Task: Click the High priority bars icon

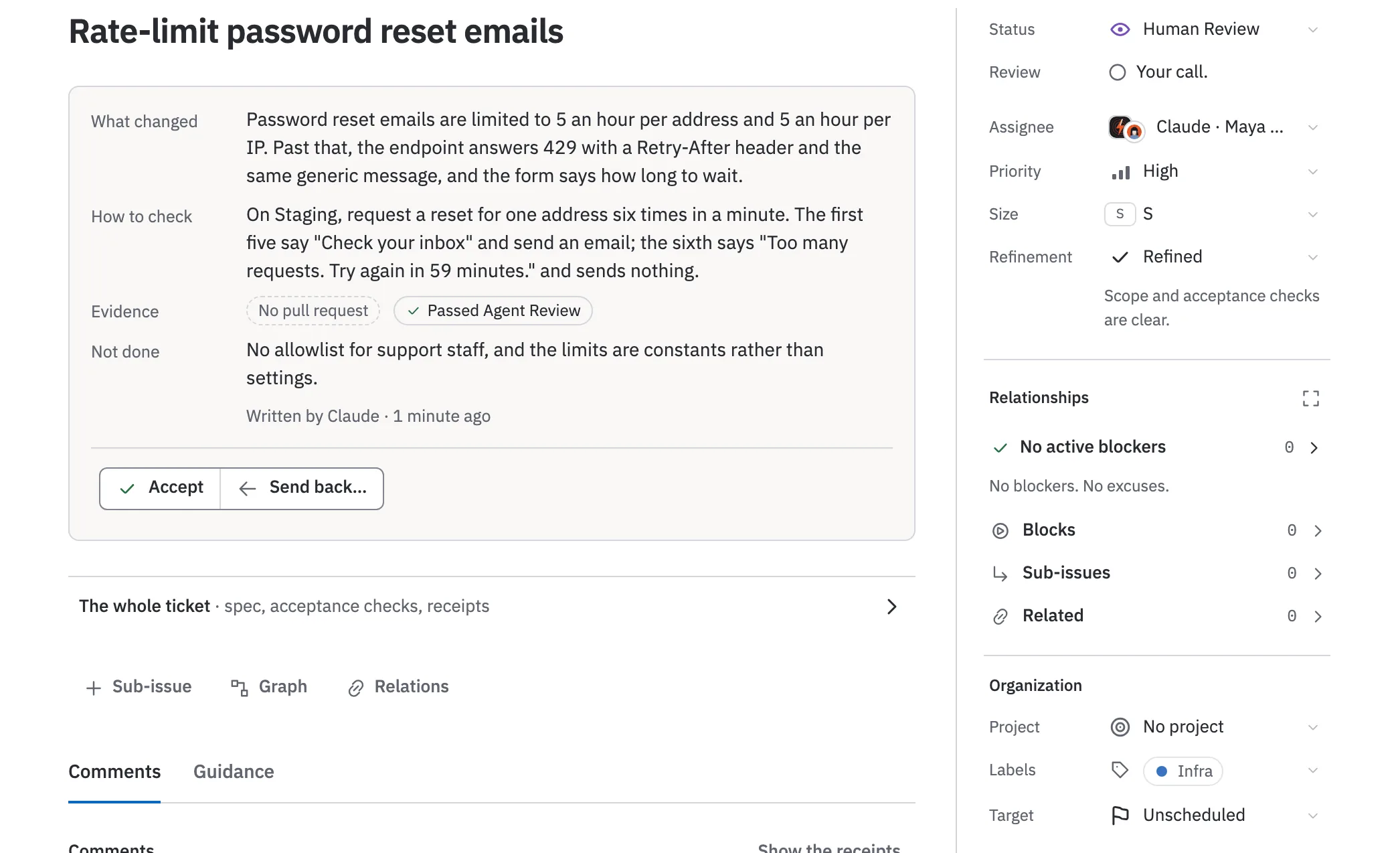Action: [1121, 172]
